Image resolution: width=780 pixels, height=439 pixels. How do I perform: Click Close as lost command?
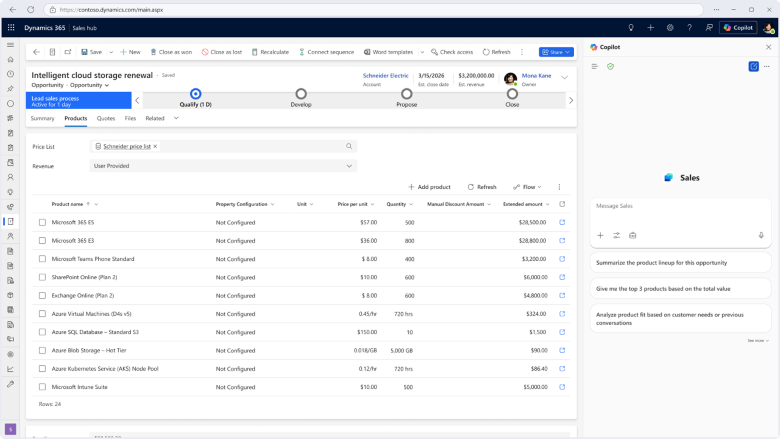coord(222,52)
